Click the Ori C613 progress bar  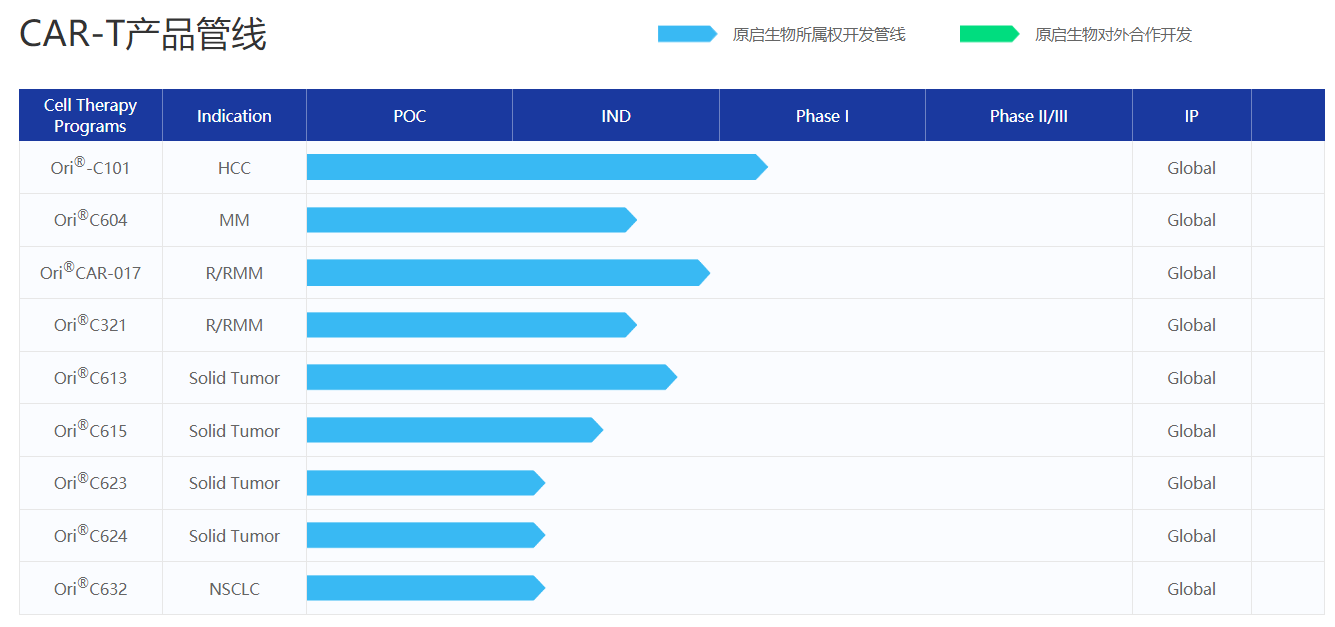point(491,378)
